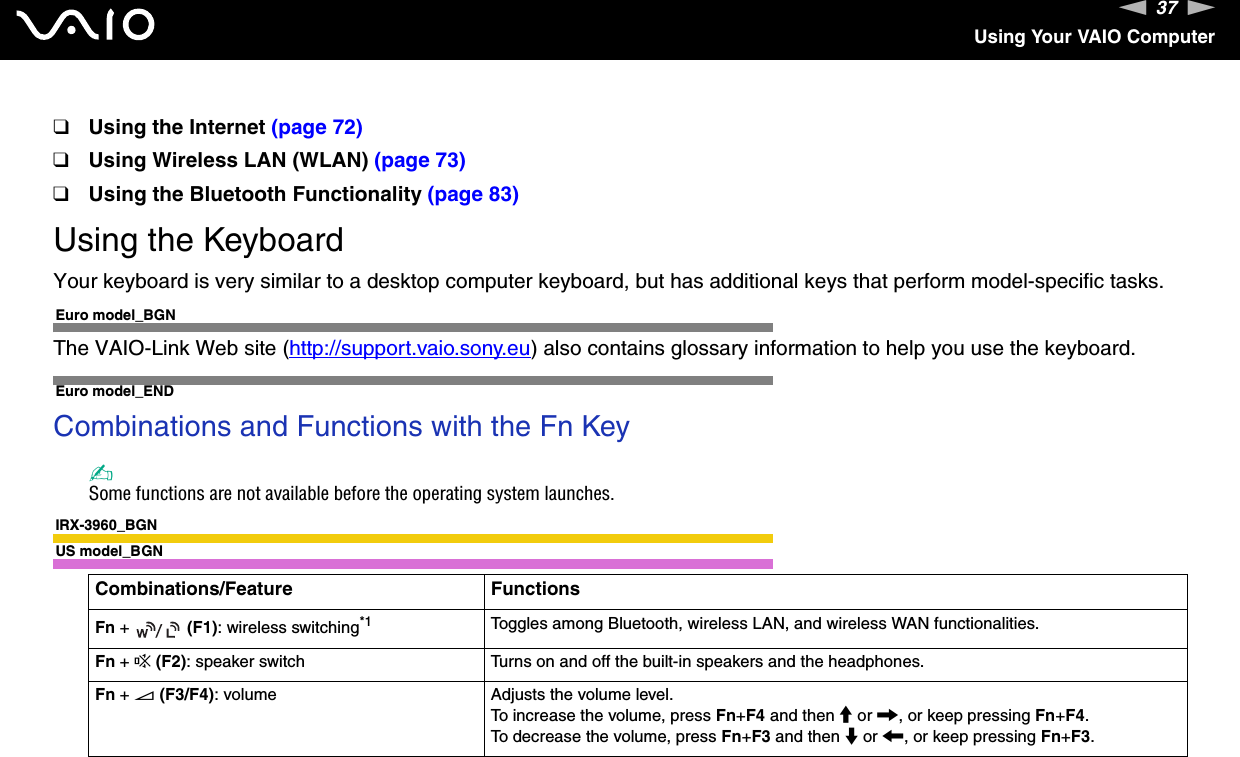
Task: Click the page number 37
Action: tap(1166, 9)
